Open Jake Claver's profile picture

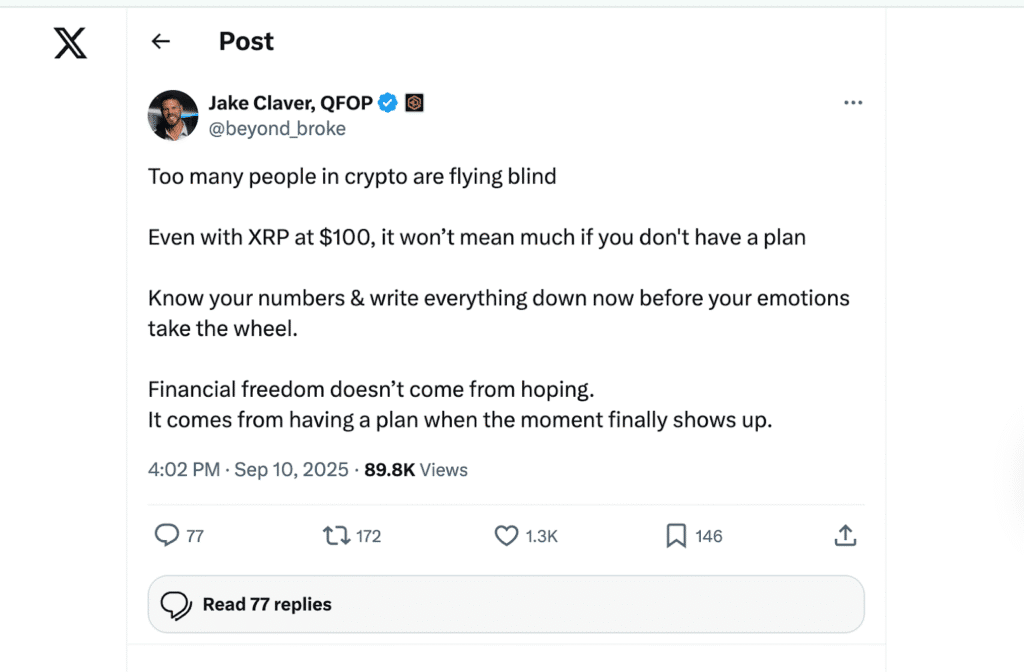pos(173,114)
